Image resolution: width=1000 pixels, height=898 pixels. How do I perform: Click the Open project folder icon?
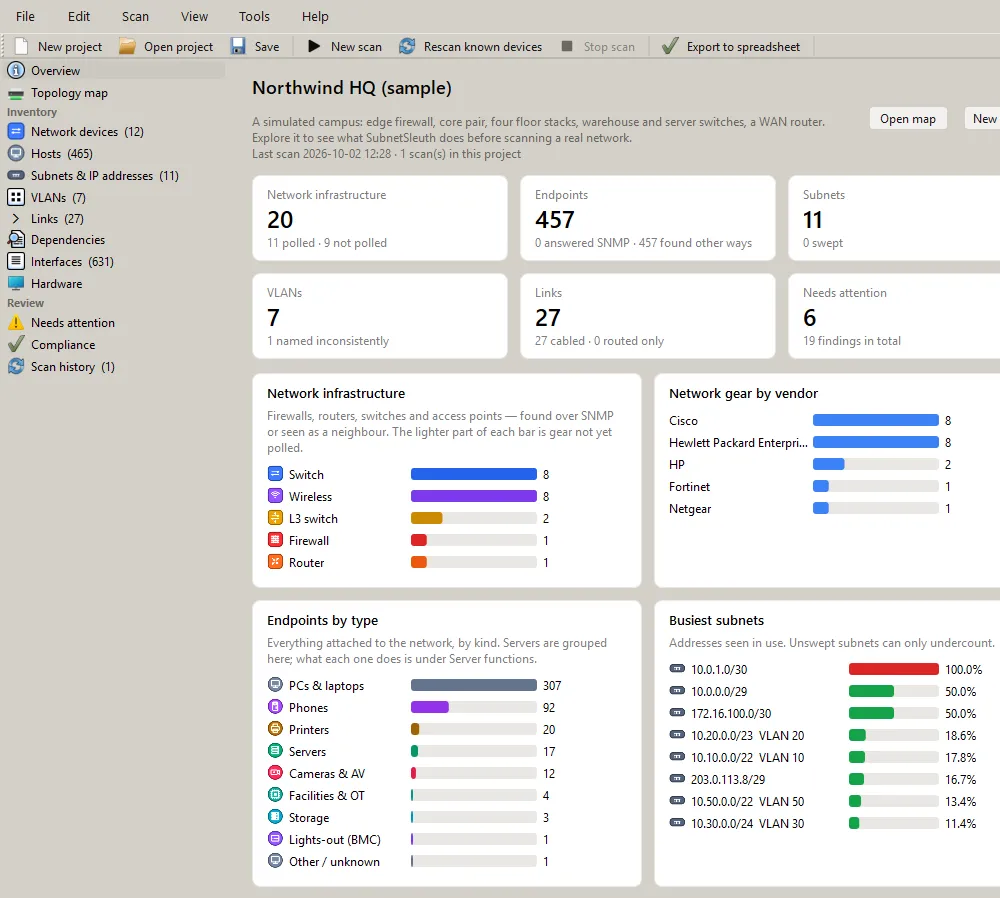tap(128, 47)
